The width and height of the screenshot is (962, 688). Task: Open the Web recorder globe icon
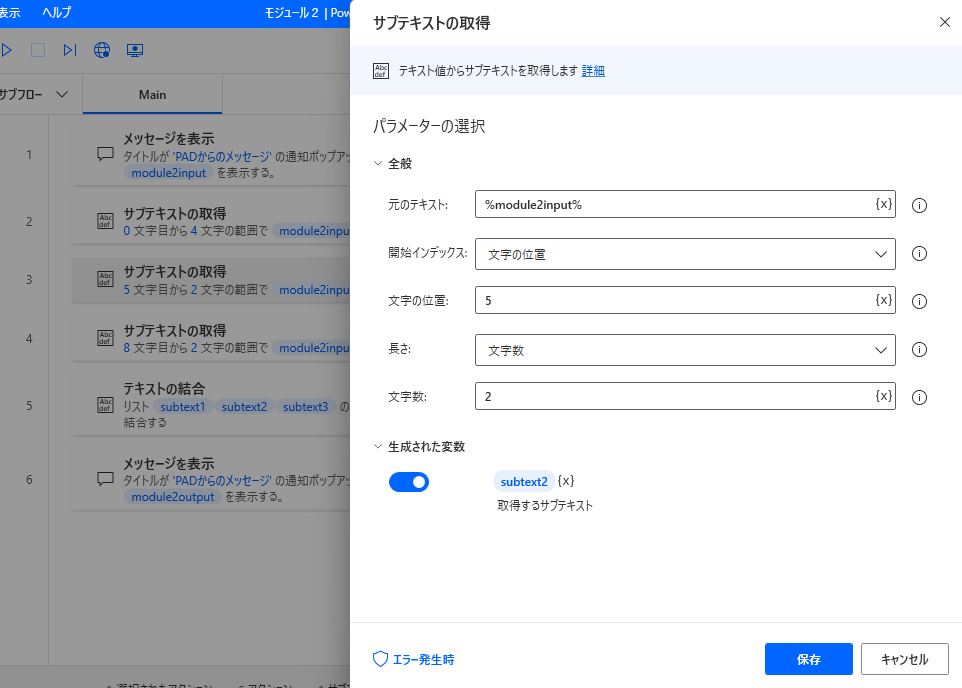point(102,50)
